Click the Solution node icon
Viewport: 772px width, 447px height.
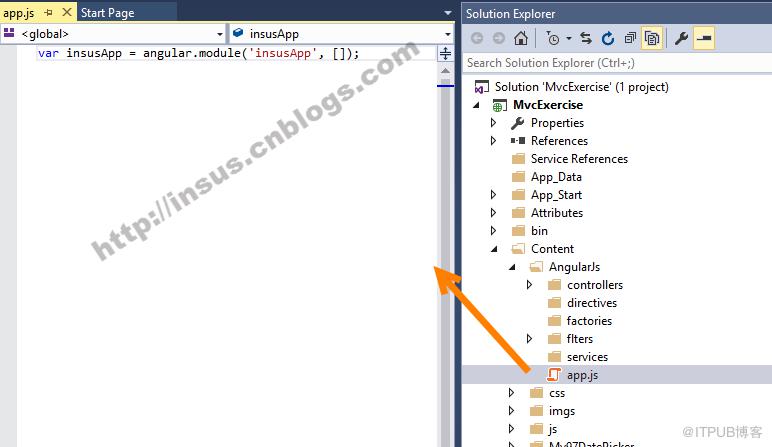pos(482,87)
